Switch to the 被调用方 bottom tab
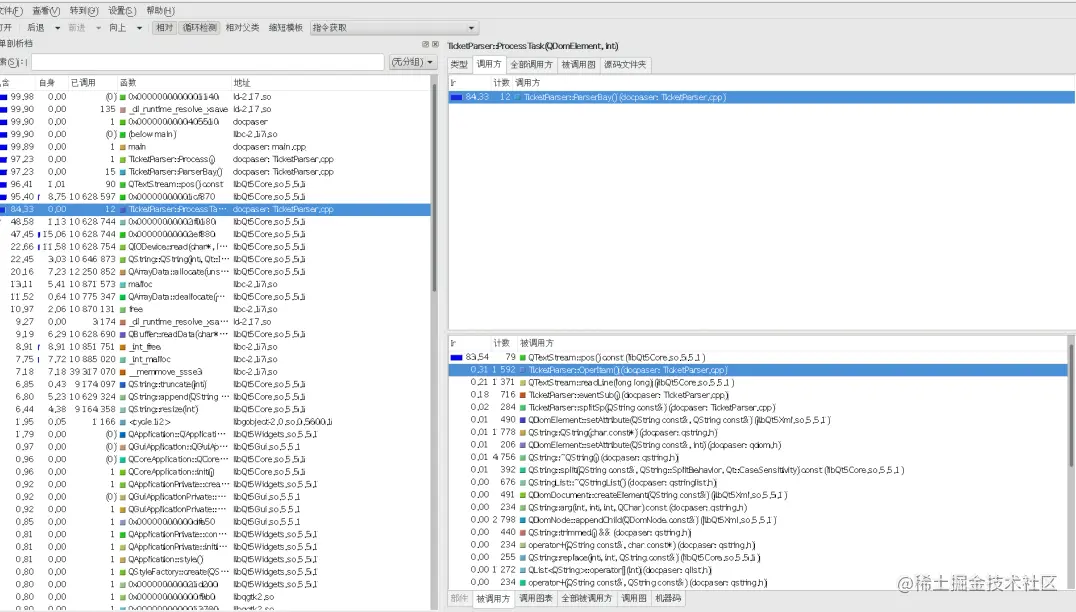1076x612 pixels. coord(493,598)
